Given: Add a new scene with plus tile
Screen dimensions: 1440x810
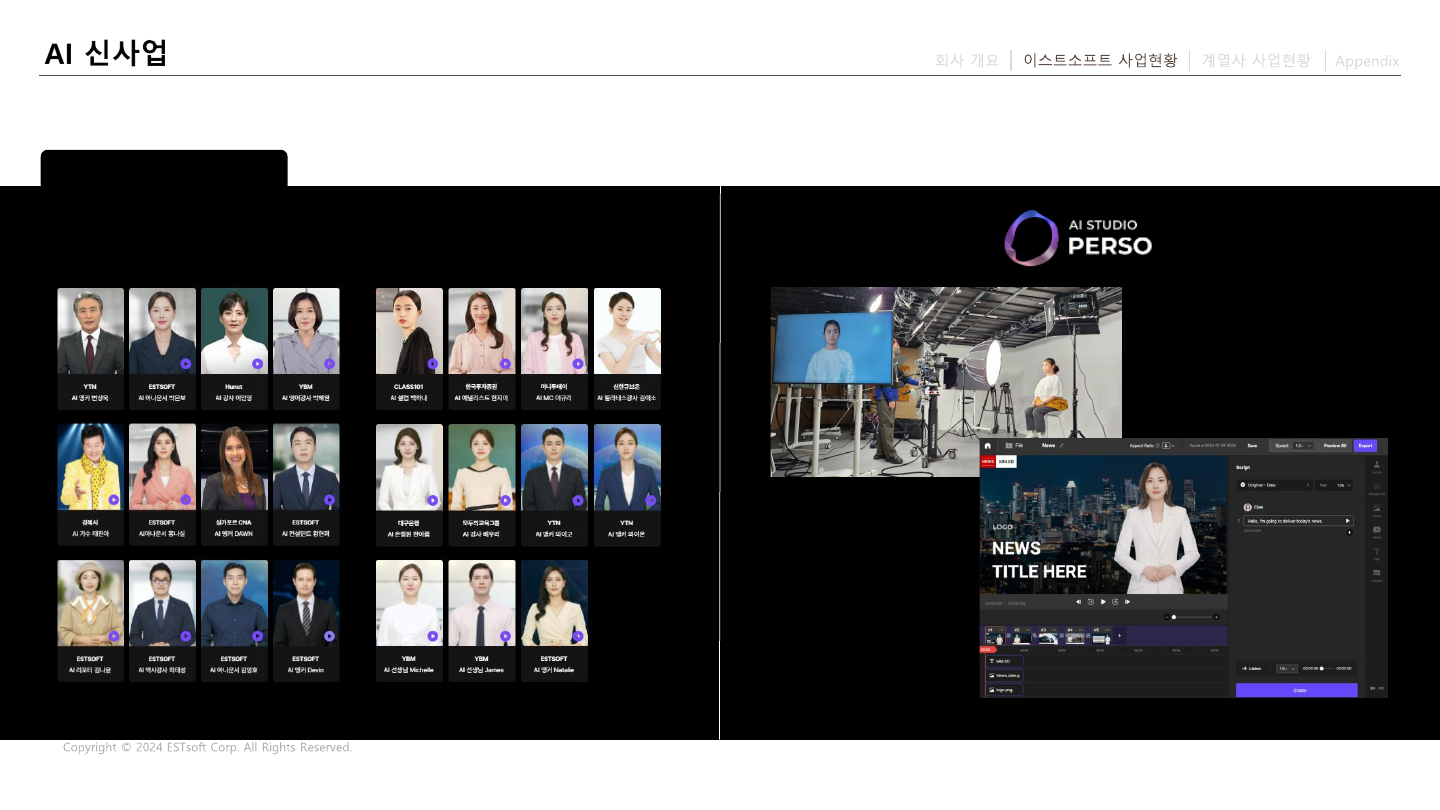Looking at the screenshot, I should [1120, 636].
